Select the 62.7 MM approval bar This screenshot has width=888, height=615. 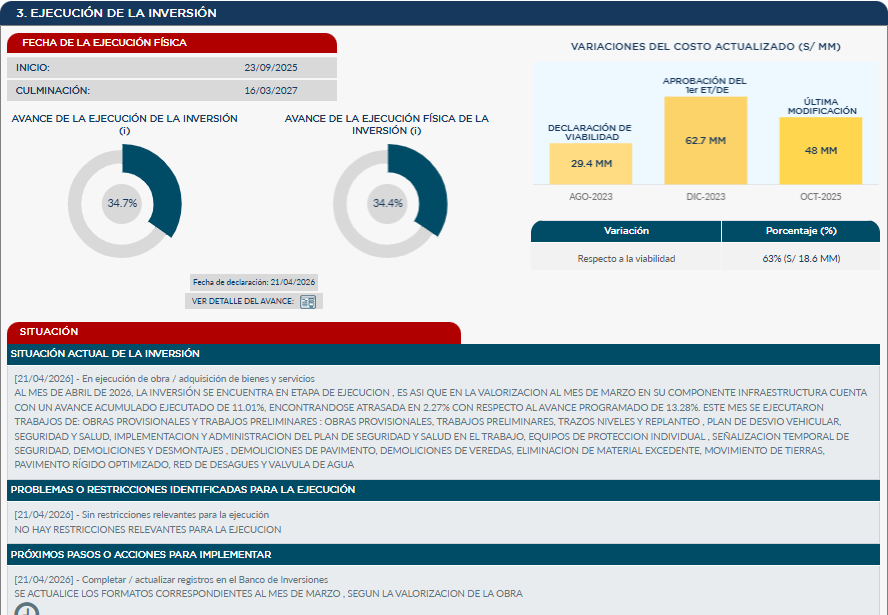(705, 140)
